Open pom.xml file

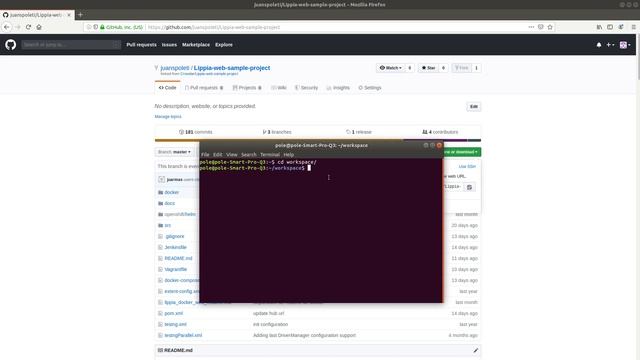click(x=173, y=313)
